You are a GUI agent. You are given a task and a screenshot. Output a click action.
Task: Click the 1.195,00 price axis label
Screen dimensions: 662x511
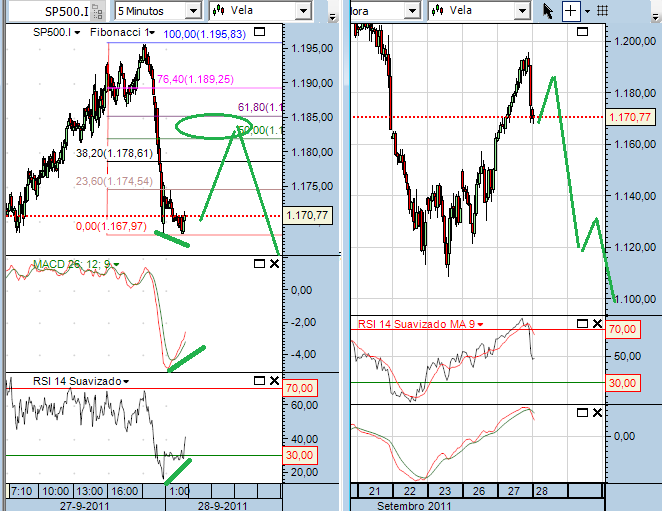pos(313,49)
